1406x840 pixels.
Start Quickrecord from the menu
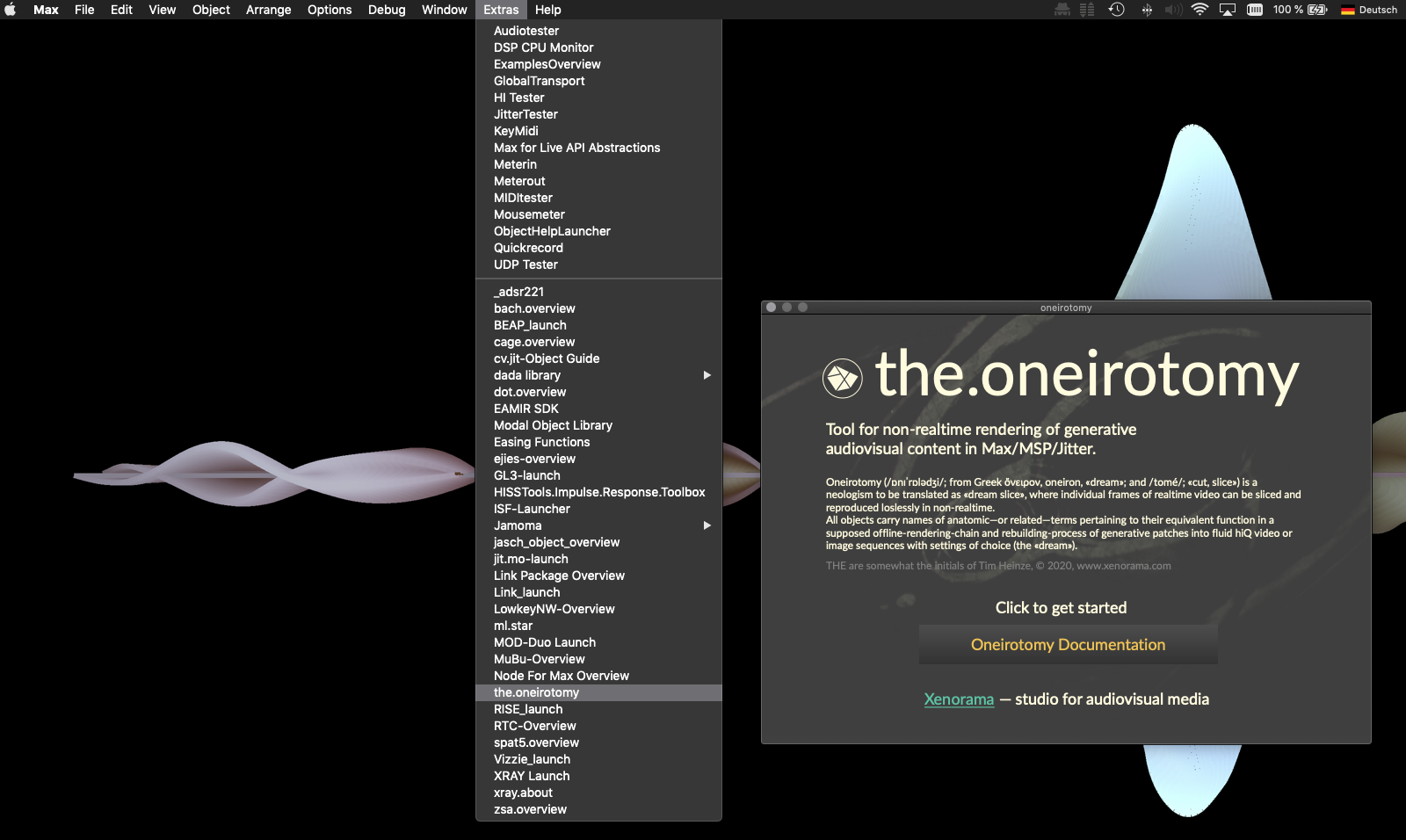click(598, 248)
